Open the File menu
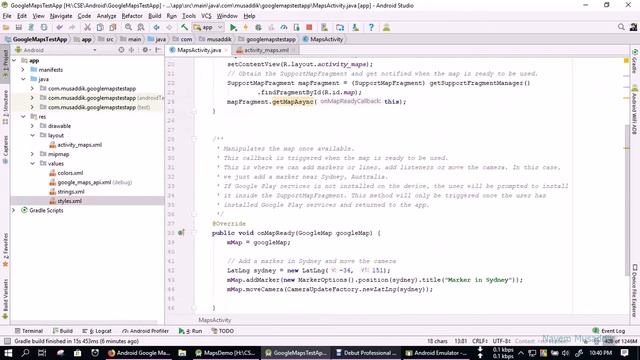The width and height of the screenshot is (640, 360). pyautogui.click(x=7, y=16)
